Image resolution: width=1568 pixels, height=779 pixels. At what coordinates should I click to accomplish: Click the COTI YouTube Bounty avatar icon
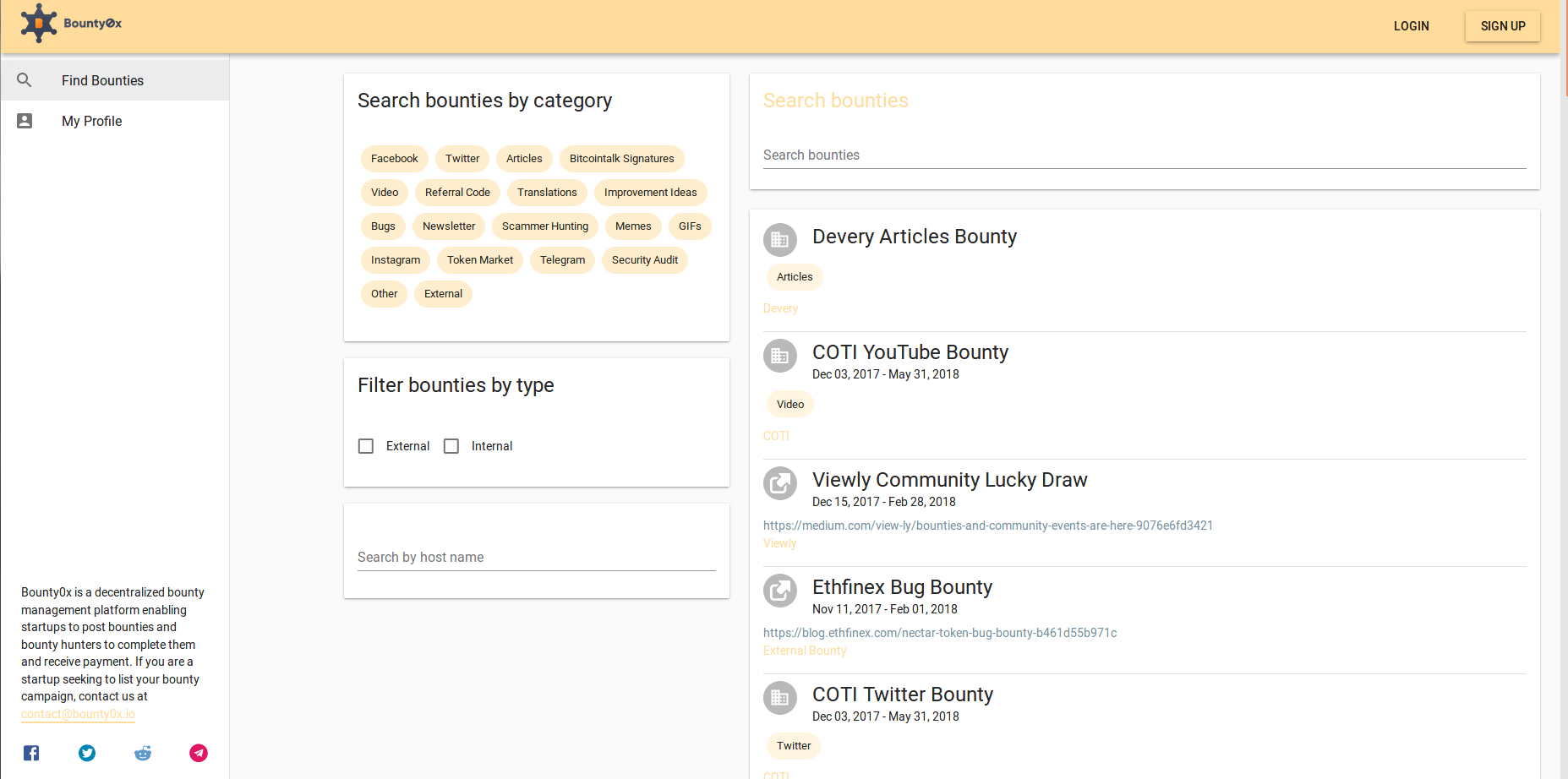pyautogui.click(x=780, y=356)
